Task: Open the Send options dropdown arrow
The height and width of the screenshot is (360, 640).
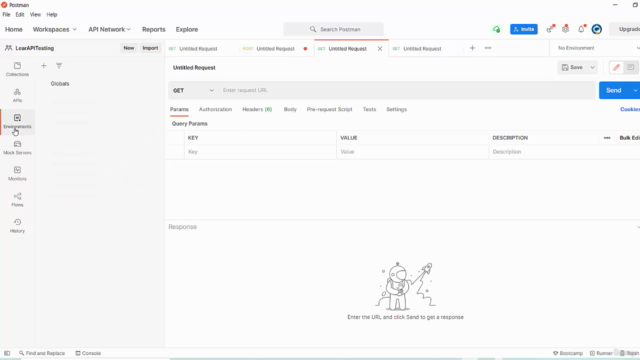Action: pyautogui.click(x=635, y=90)
